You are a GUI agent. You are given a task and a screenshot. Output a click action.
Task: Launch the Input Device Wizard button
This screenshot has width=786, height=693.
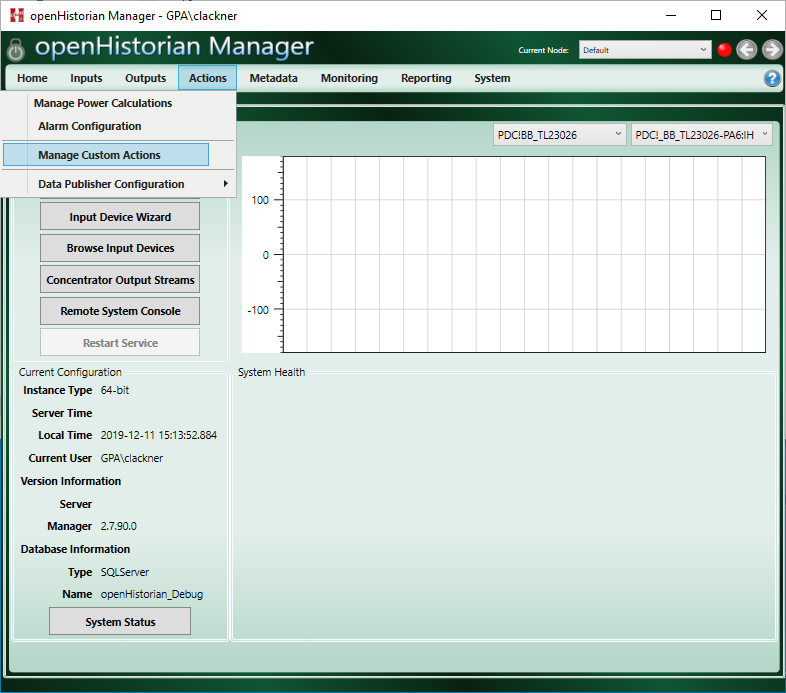tap(120, 217)
